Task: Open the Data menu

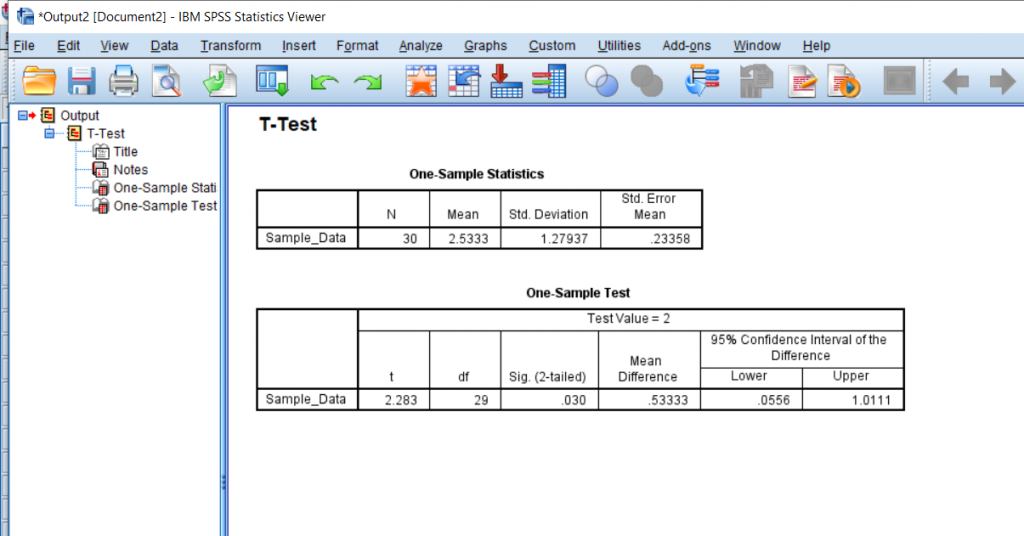Action: click(x=164, y=46)
